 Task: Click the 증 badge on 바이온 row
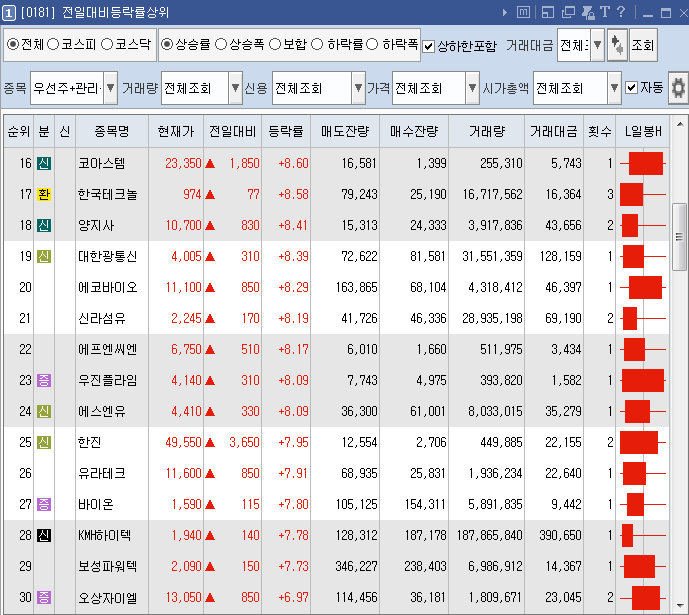coord(44,504)
